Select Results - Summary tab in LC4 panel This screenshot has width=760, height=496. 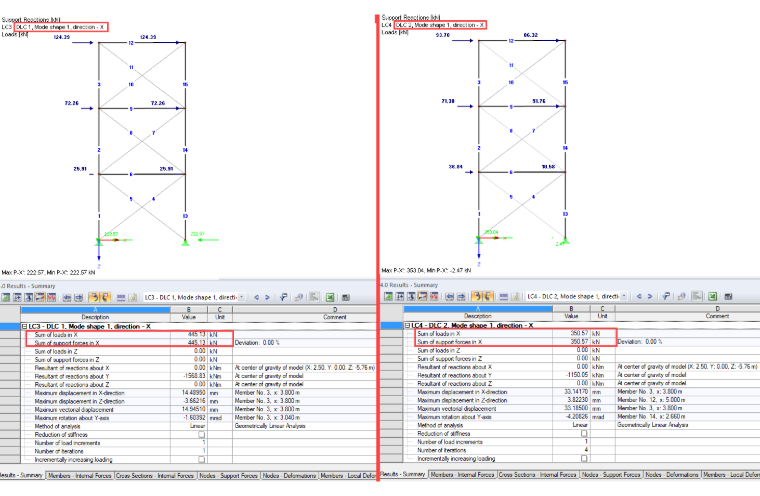(403, 474)
